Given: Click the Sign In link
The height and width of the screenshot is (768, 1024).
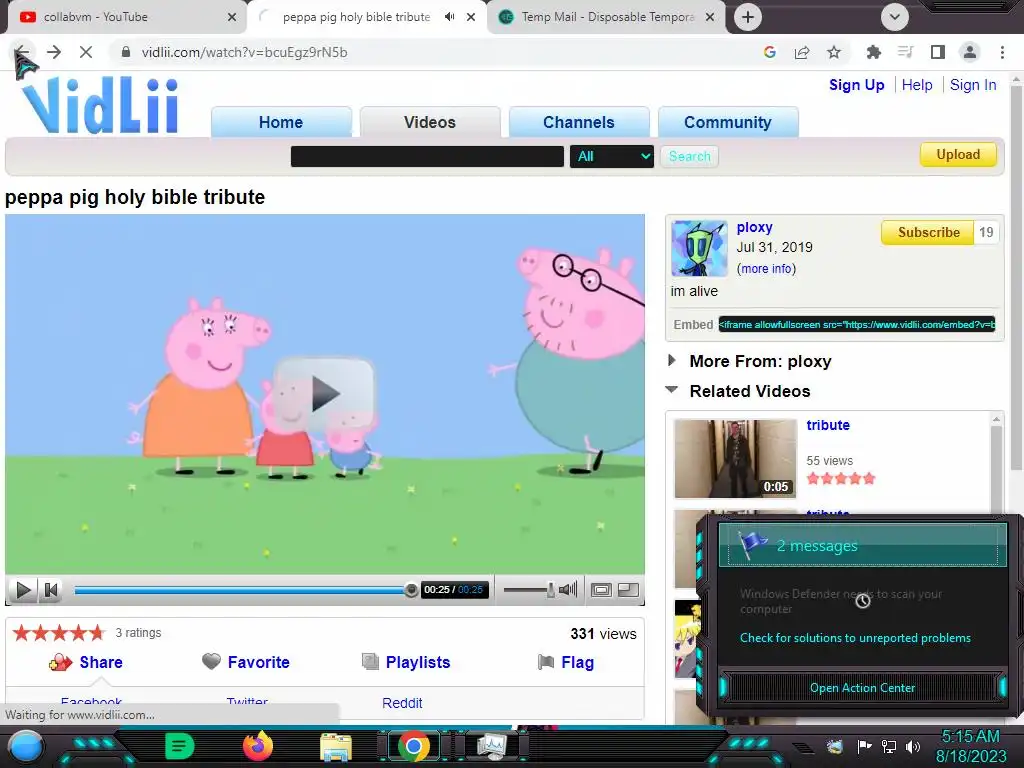Looking at the screenshot, I should [973, 85].
